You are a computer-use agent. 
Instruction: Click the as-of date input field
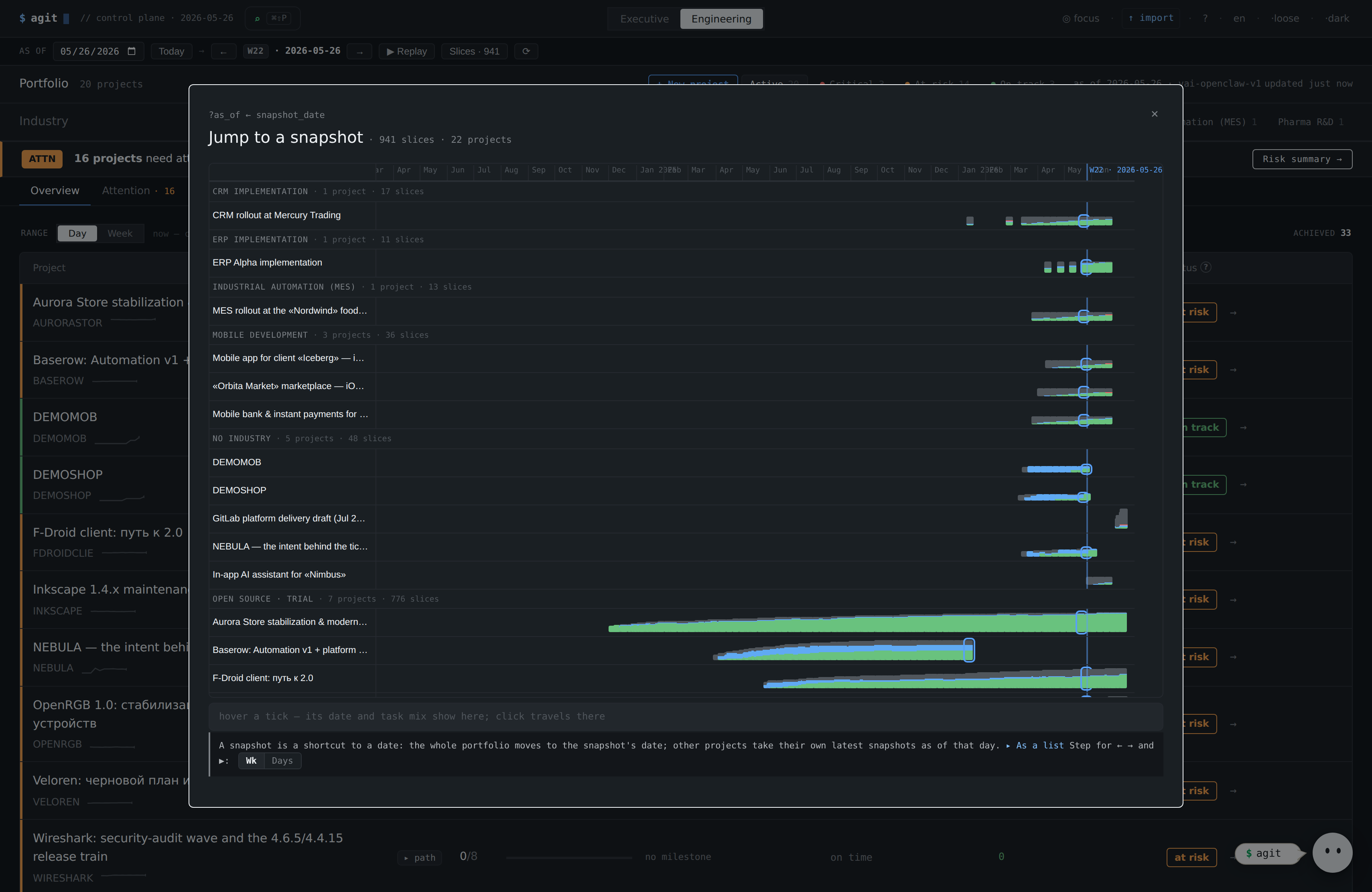[99, 51]
